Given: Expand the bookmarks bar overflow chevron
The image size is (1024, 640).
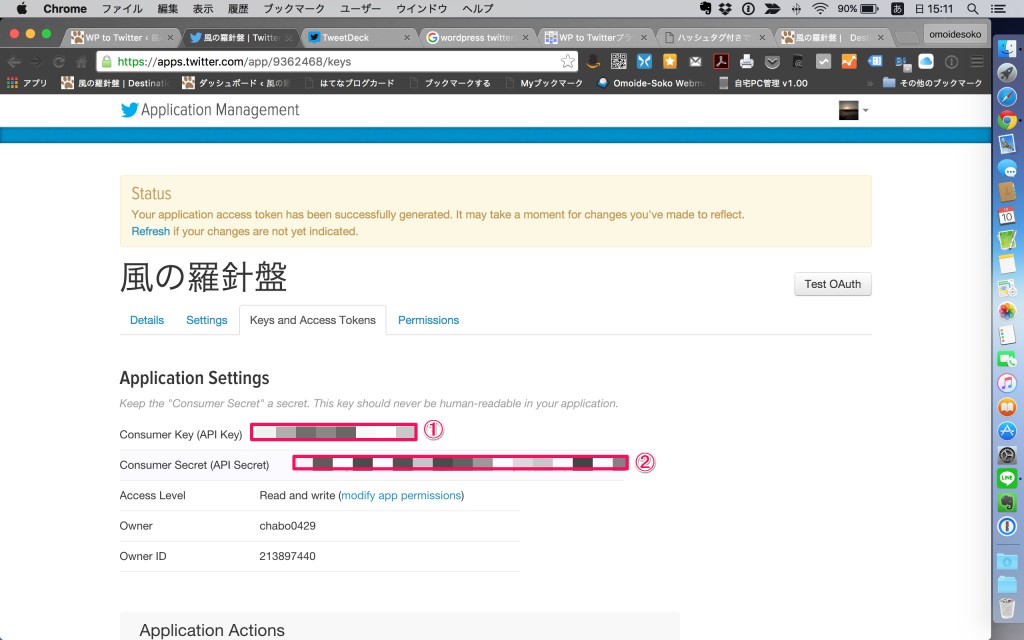Looking at the screenshot, I should [x=869, y=83].
